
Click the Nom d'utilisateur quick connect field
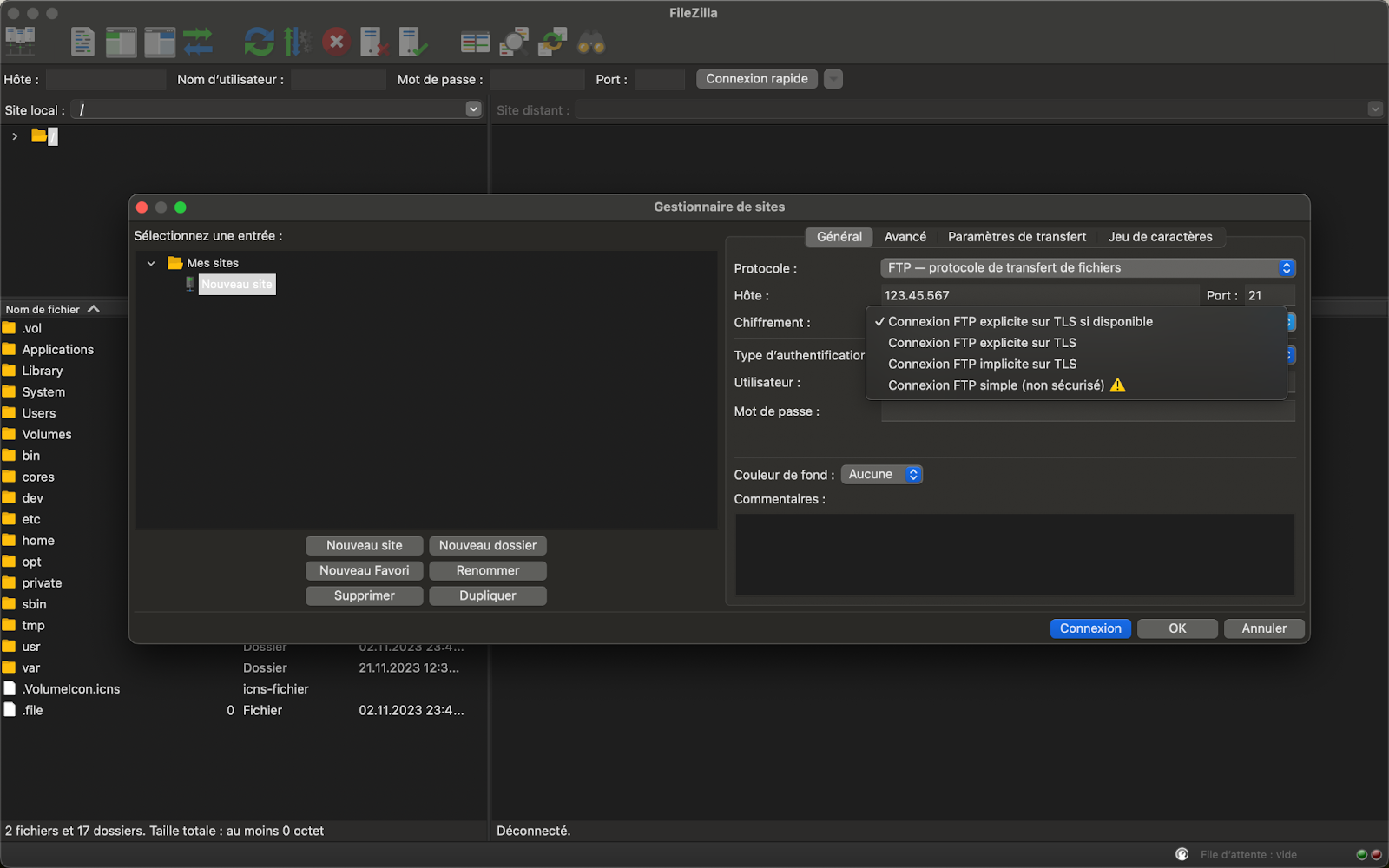(339, 79)
